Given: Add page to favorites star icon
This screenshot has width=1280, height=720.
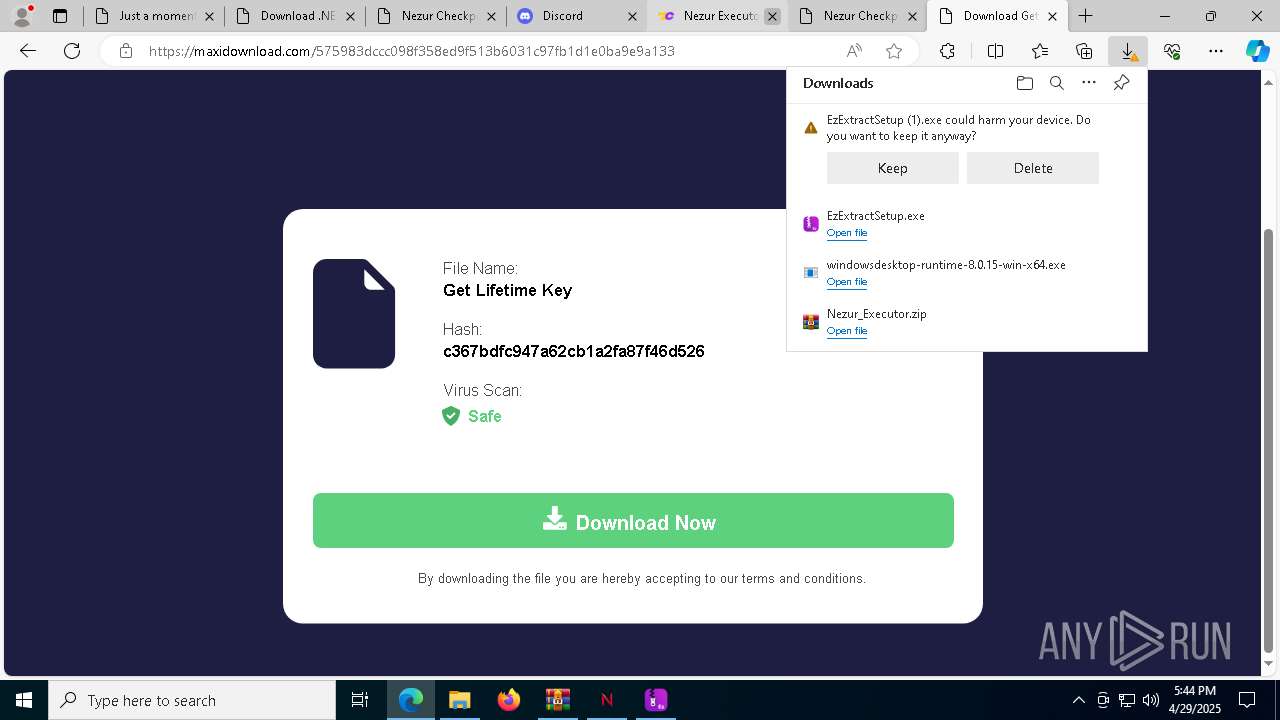Looking at the screenshot, I should (x=894, y=51).
